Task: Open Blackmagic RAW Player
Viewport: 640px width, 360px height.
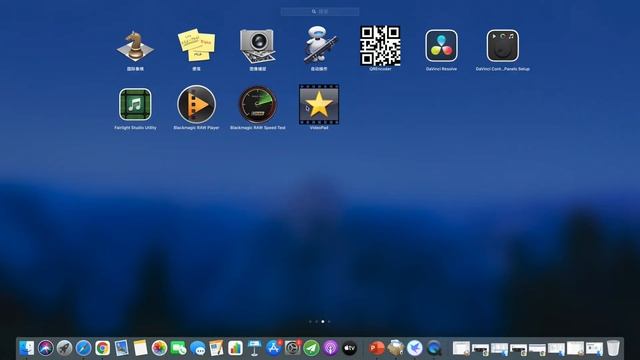Action: pyautogui.click(x=196, y=104)
